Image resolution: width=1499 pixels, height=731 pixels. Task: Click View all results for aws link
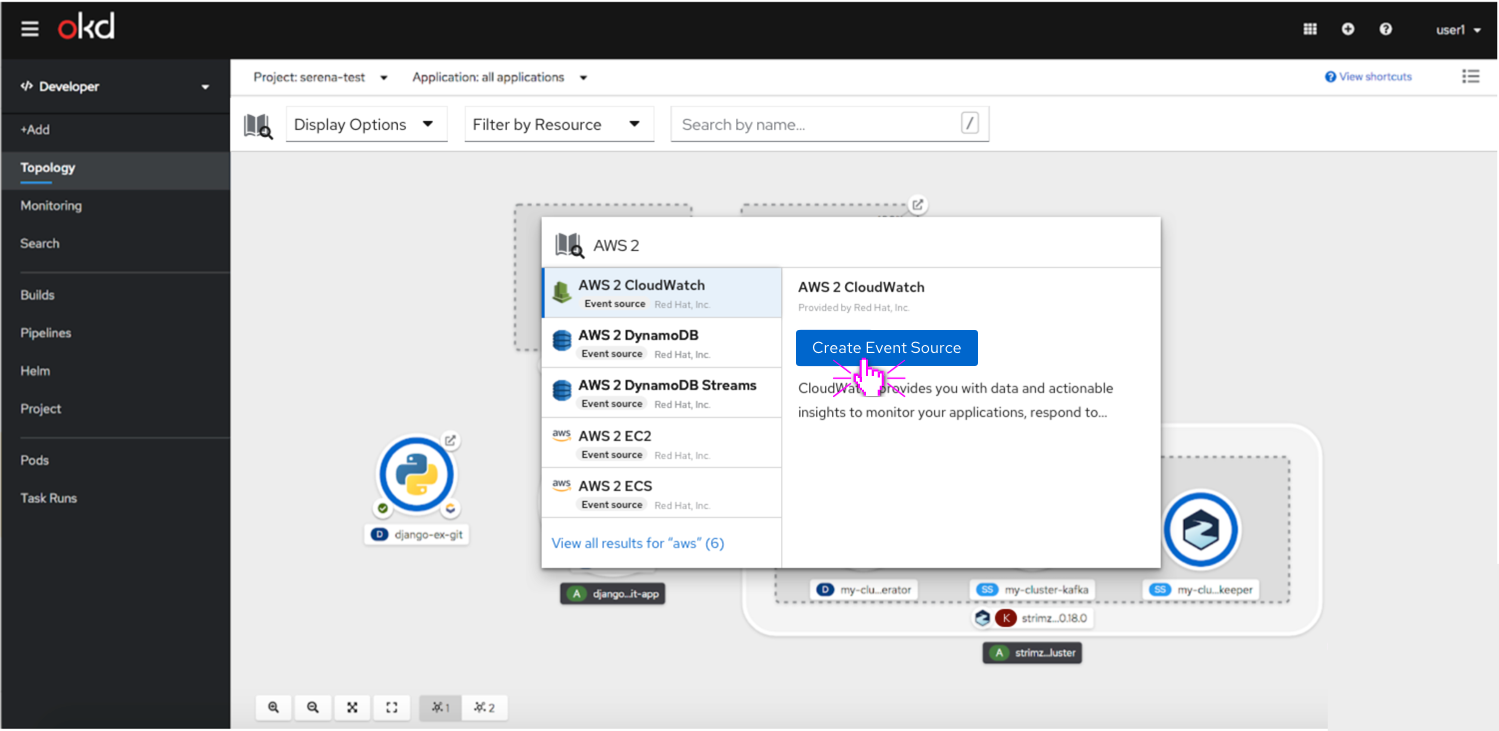(x=638, y=543)
